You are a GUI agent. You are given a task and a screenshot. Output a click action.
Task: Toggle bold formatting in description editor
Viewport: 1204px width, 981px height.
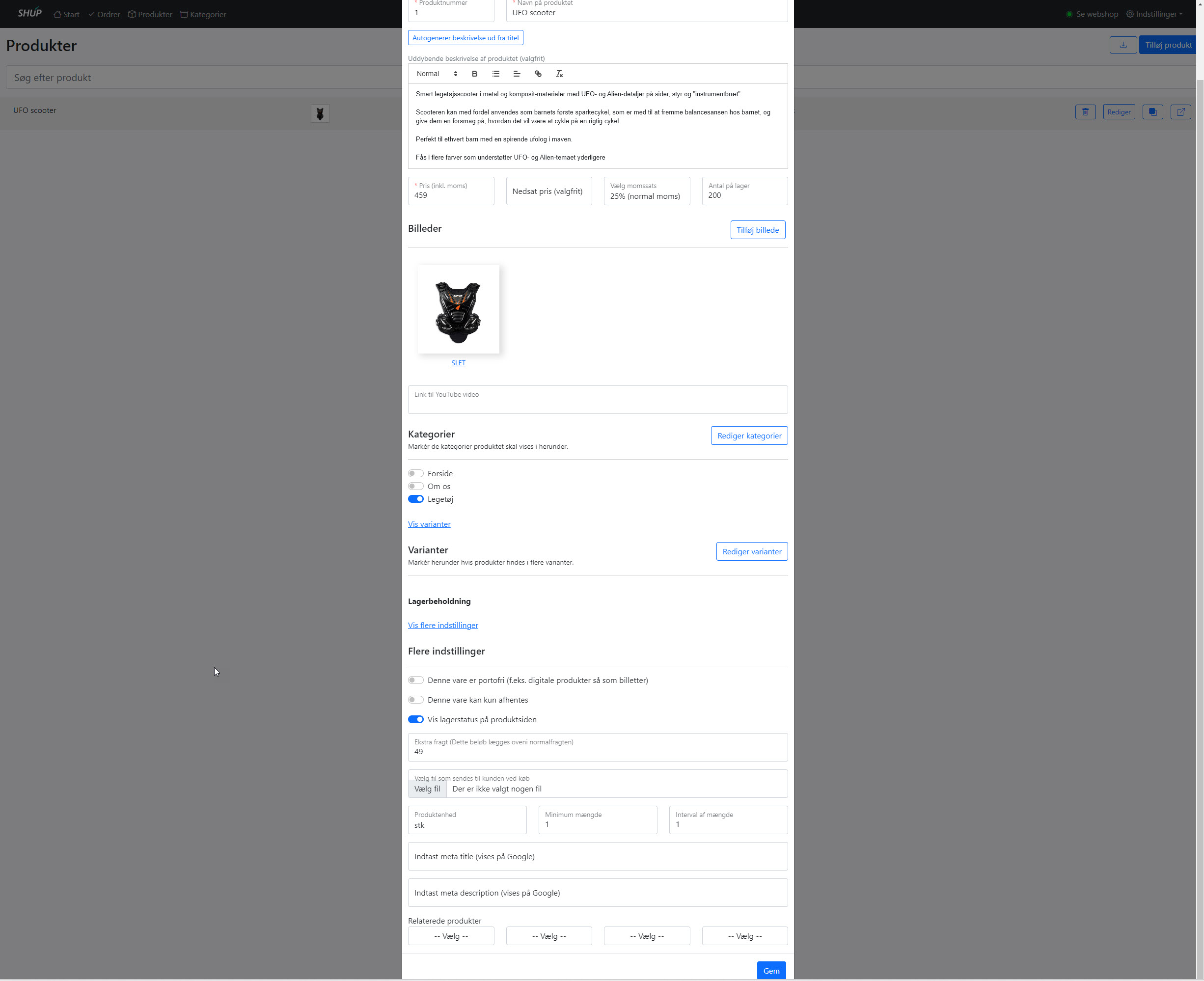(x=475, y=74)
